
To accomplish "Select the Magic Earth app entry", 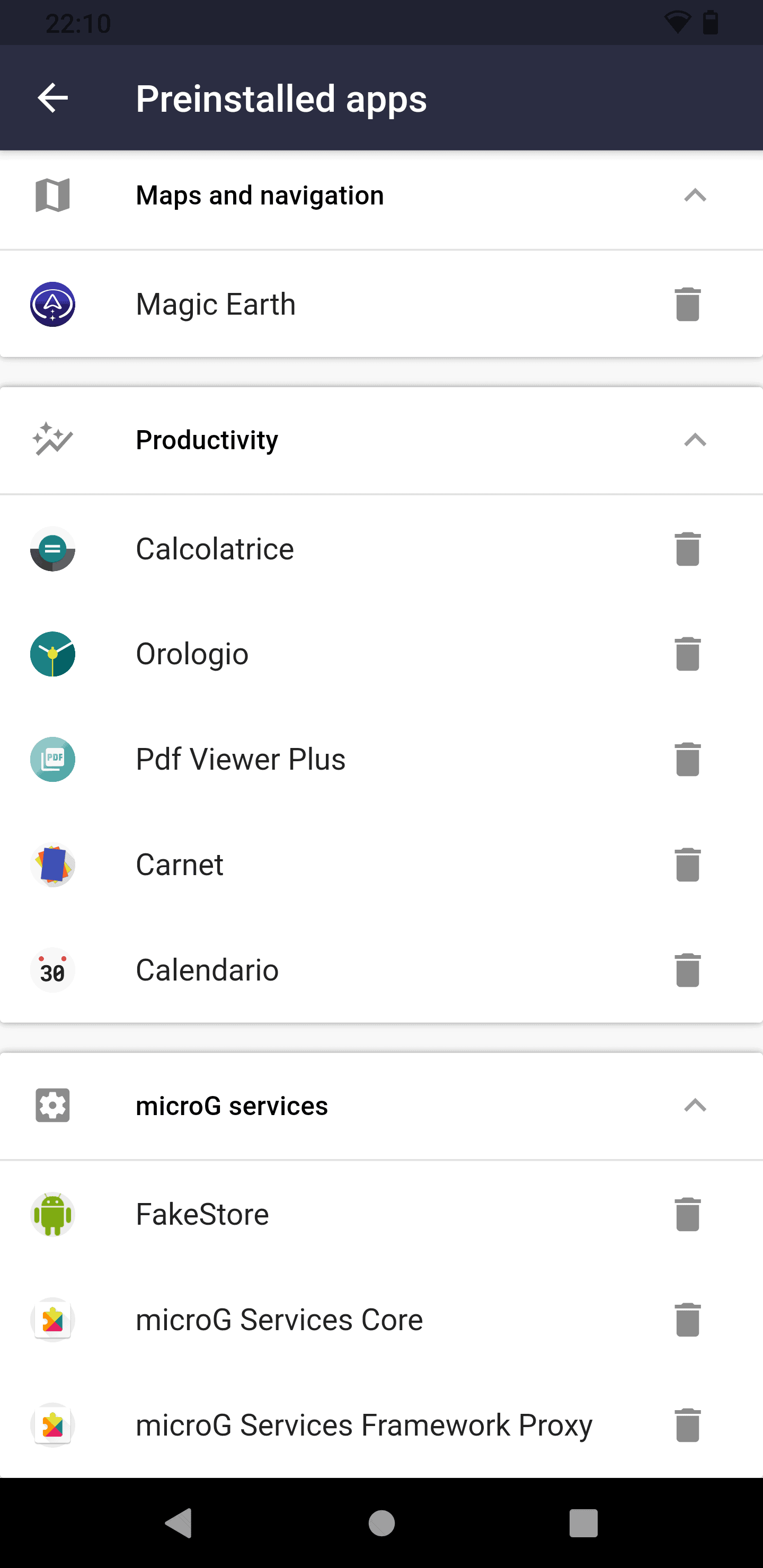I will (x=381, y=304).
